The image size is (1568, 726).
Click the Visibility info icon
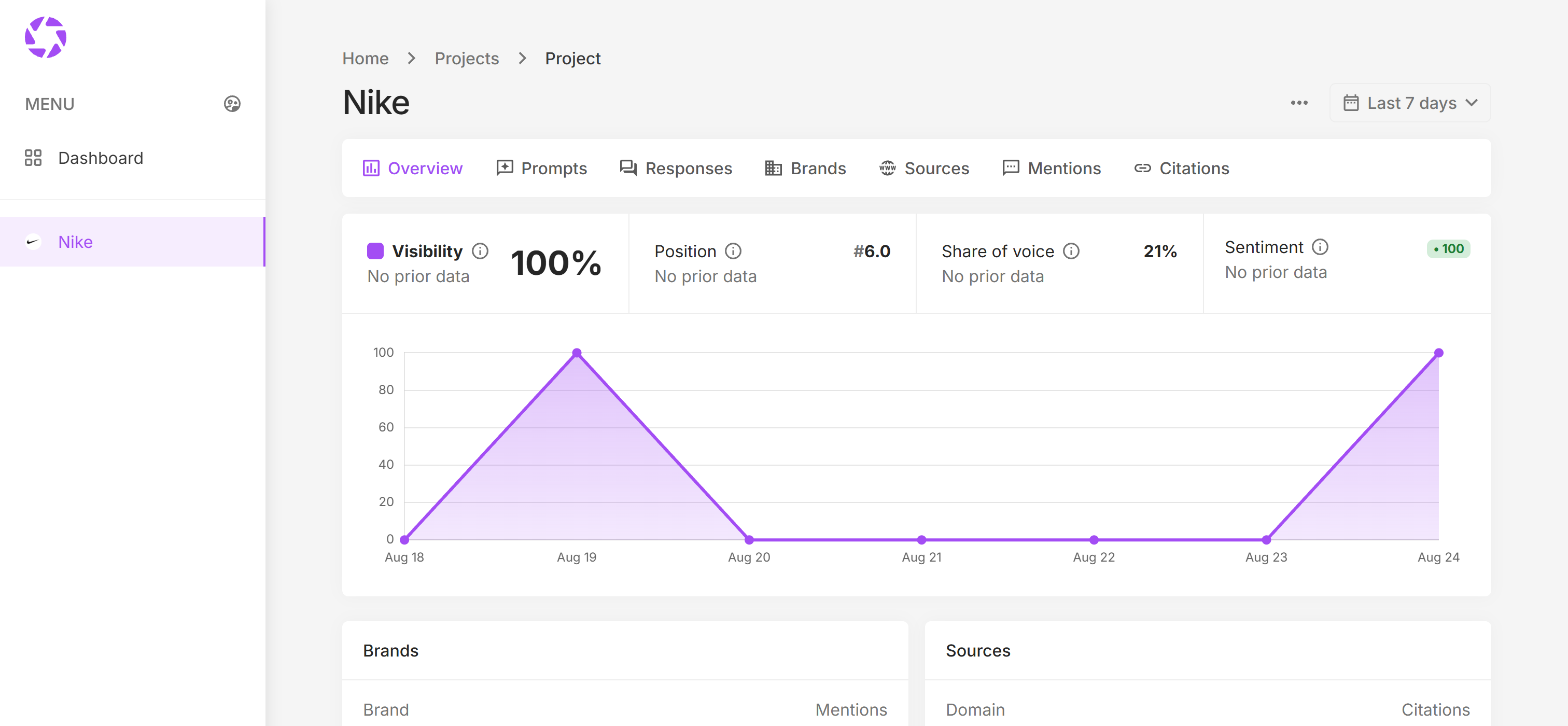click(480, 252)
